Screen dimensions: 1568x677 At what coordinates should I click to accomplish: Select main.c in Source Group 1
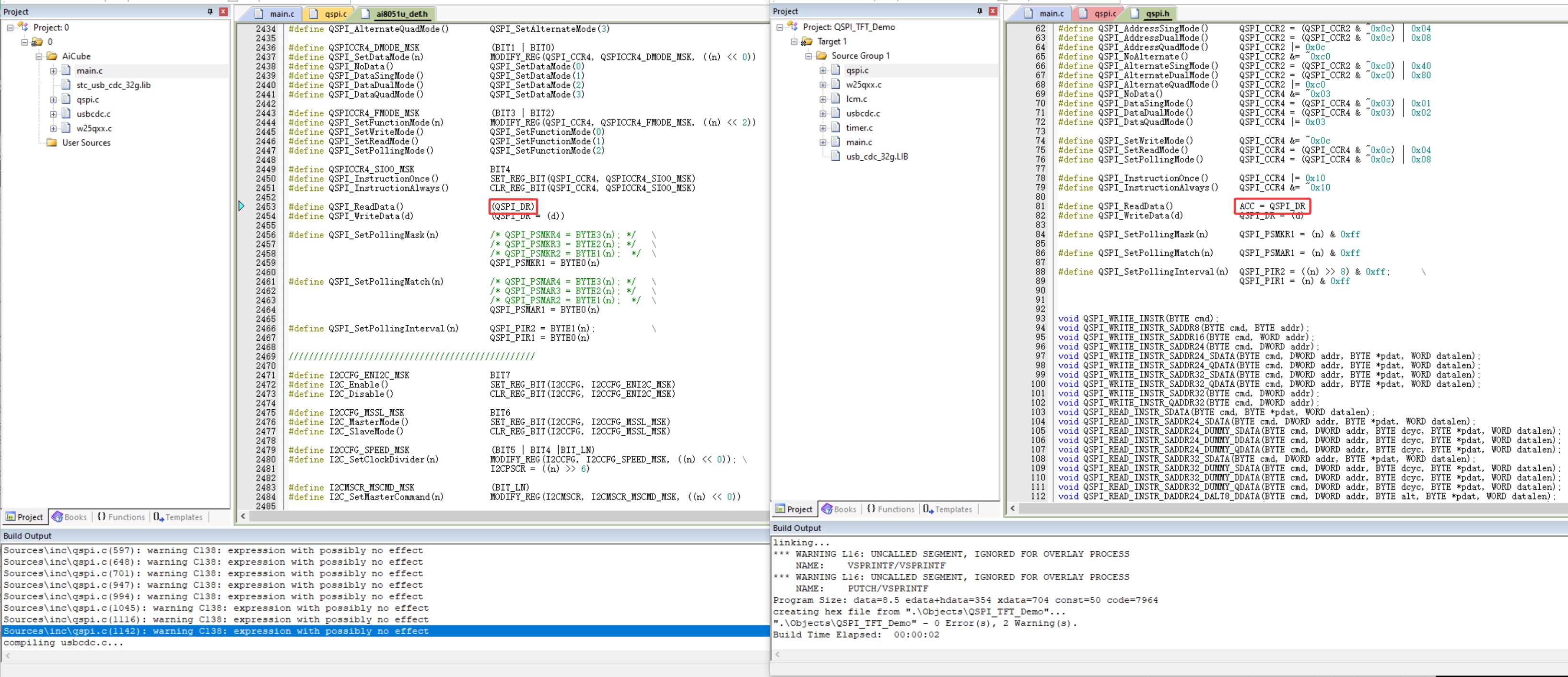pos(858,142)
